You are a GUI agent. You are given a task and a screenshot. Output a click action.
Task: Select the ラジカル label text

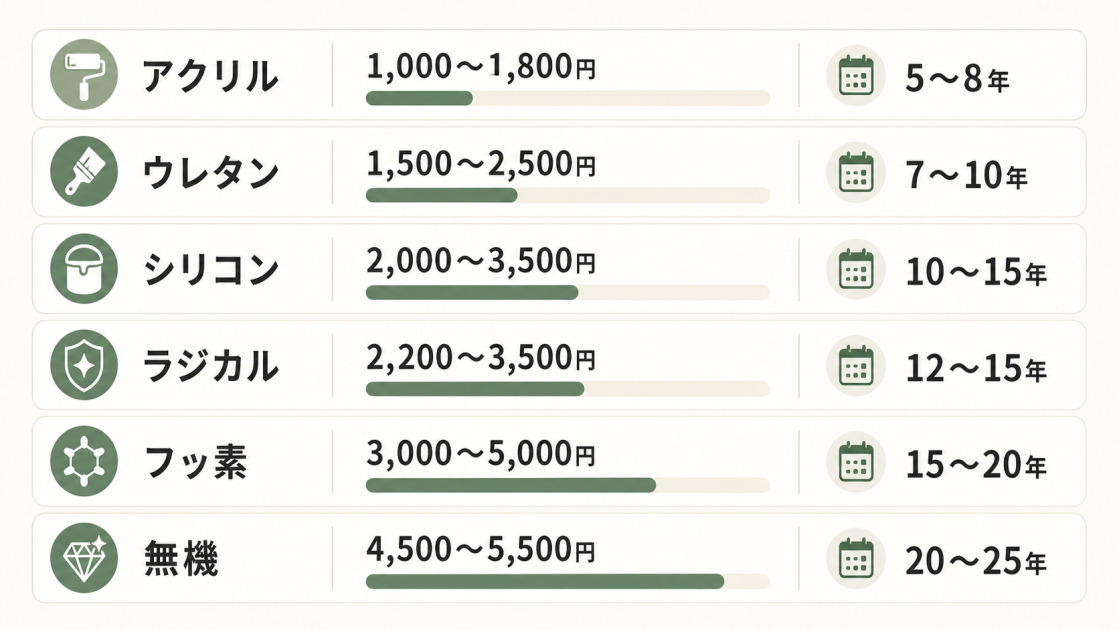(x=211, y=366)
